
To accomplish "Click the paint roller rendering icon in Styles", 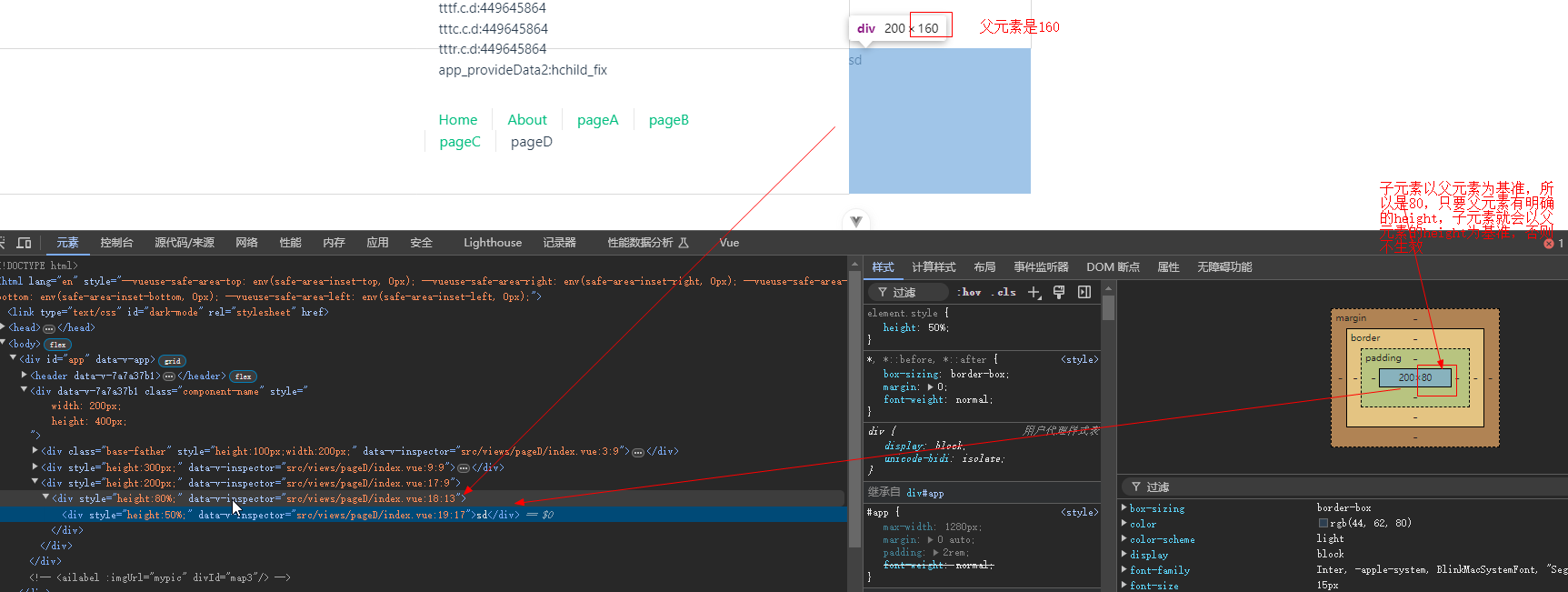I will click(1059, 292).
